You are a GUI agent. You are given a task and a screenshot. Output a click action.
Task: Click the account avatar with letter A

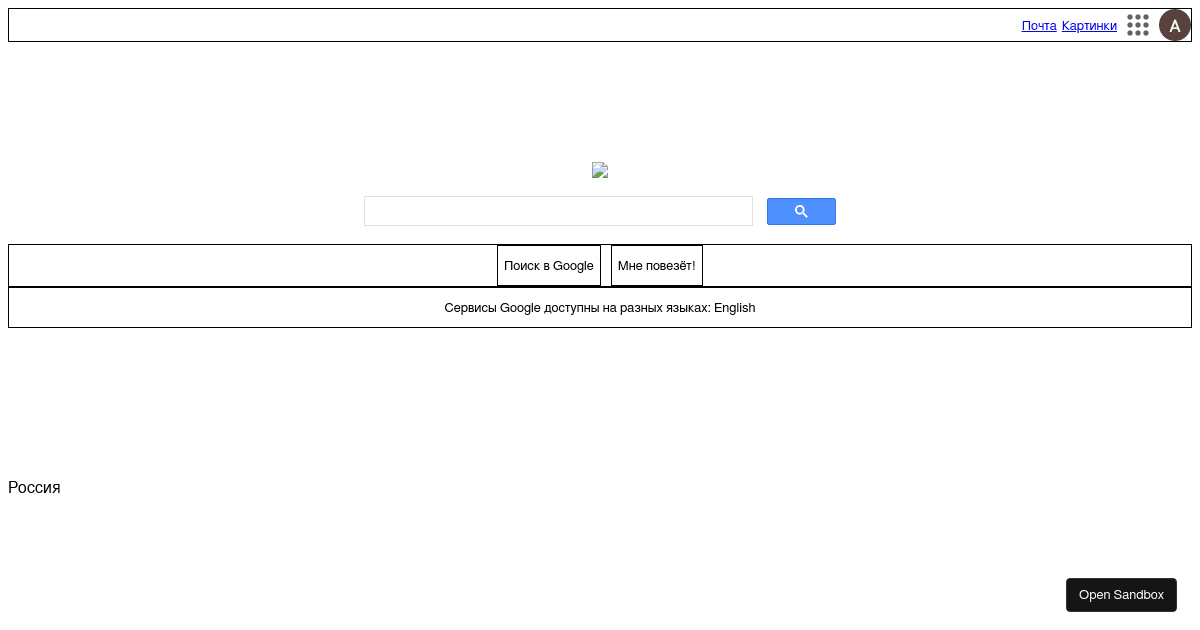point(1175,25)
